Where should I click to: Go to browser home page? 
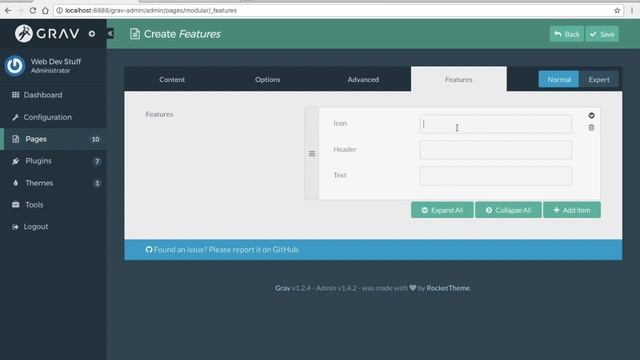pos(45,11)
